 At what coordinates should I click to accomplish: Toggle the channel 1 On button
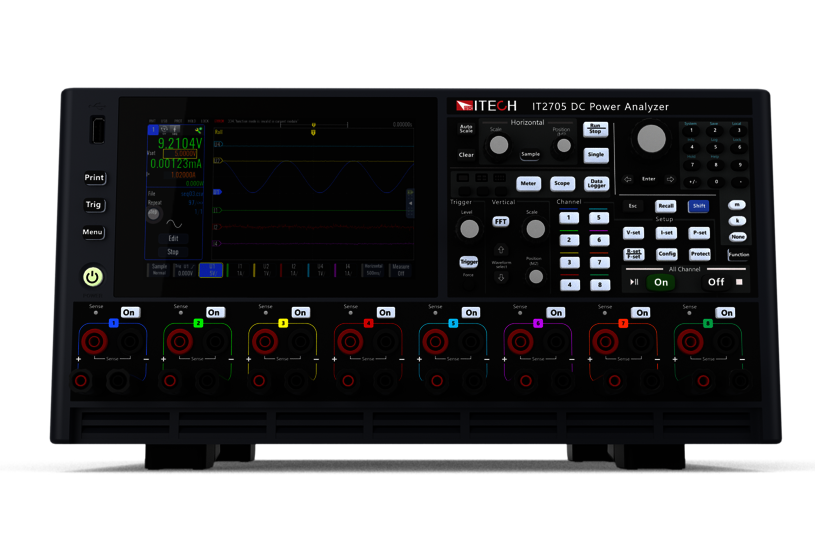pos(130,313)
